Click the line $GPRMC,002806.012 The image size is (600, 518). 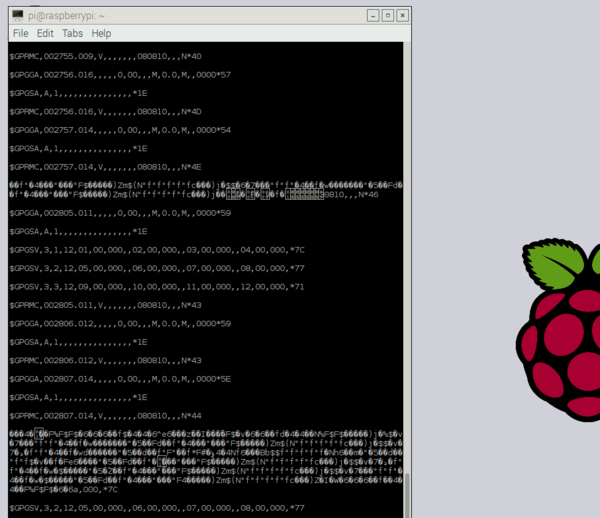(105, 361)
